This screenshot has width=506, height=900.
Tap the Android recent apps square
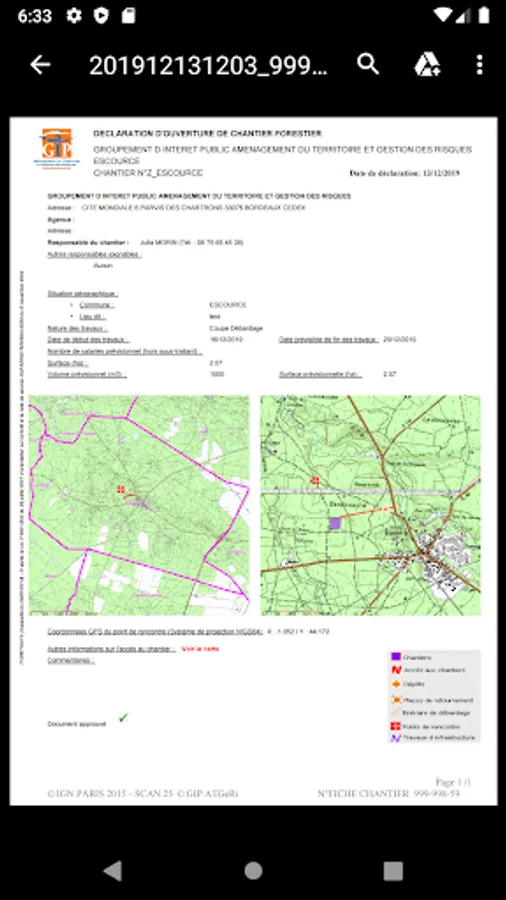tap(393, 871)
